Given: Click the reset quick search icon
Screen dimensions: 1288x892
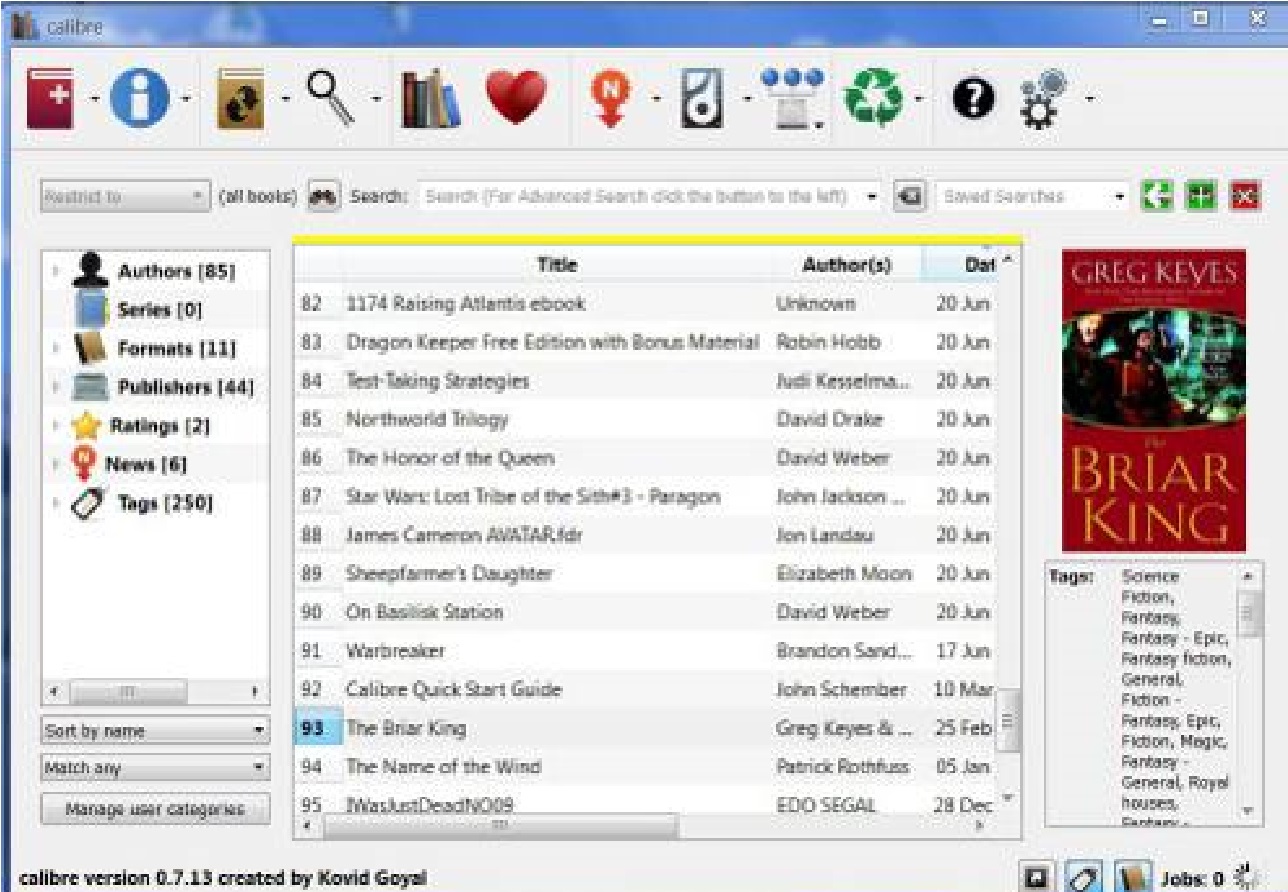Looking at the screenshot, I should (908, 196).
